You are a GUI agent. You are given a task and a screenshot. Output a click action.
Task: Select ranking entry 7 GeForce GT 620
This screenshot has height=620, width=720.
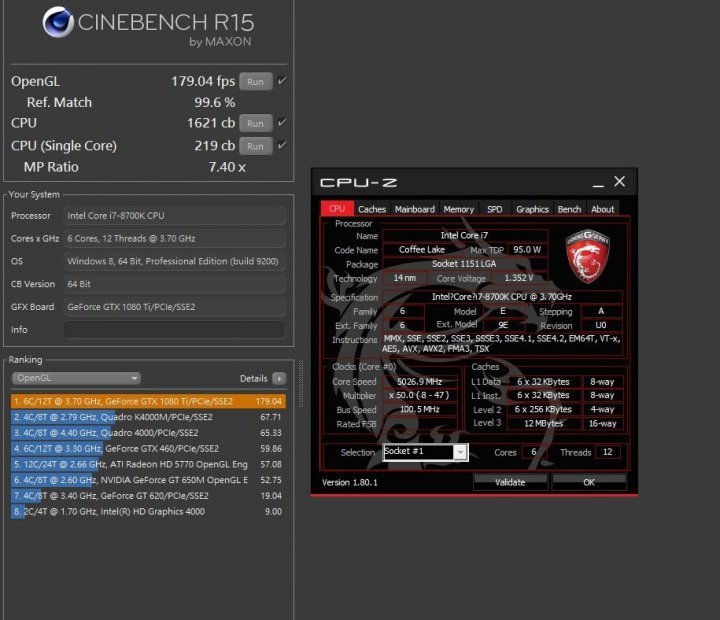148,496
